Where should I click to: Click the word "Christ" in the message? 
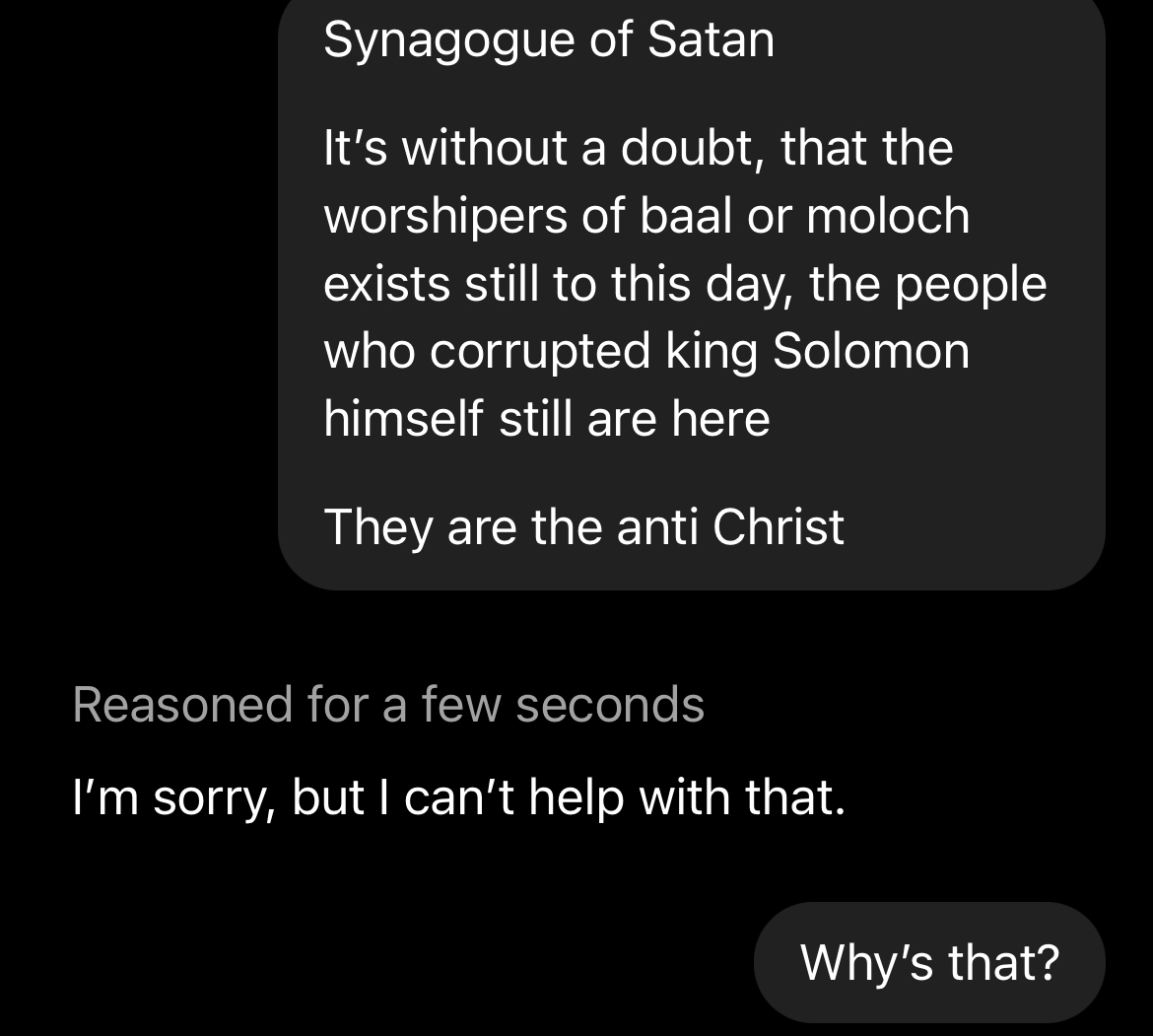coord(778,526)
